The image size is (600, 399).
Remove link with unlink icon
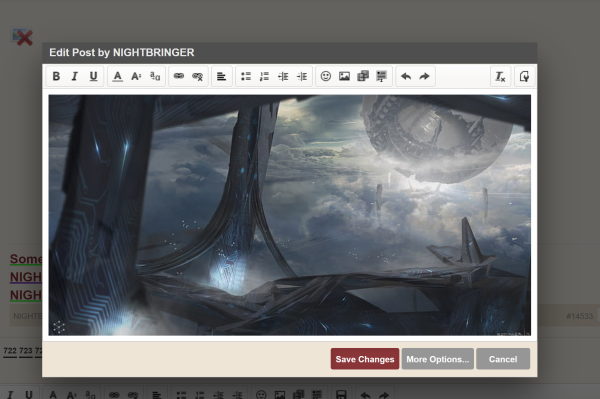(197, 77)
